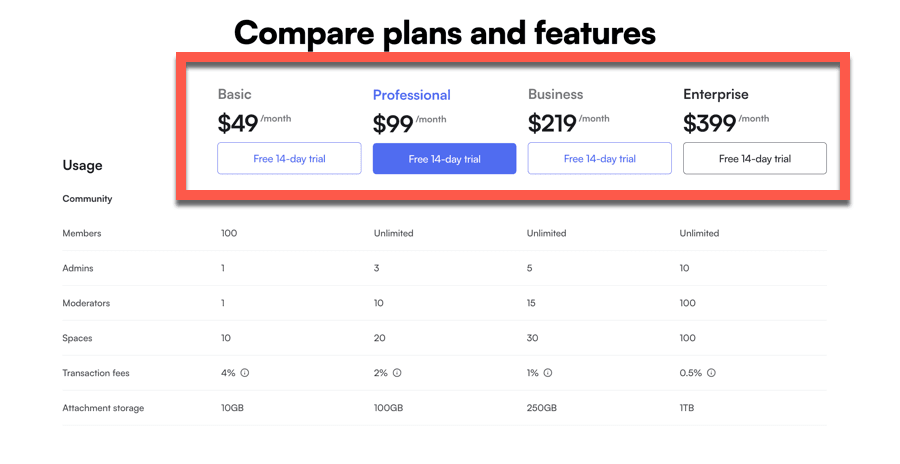Start the Basic plan free 14-day trial

(289, 159)
